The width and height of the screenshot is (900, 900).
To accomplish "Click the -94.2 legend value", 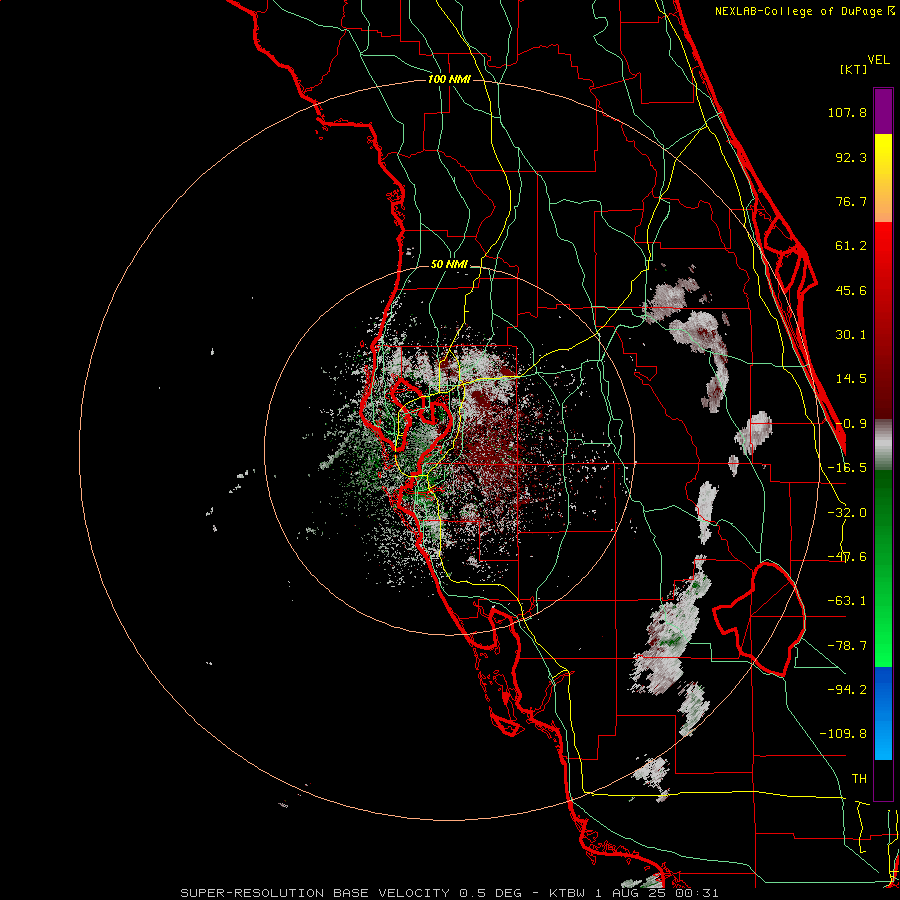I will (x=847, y=690).
